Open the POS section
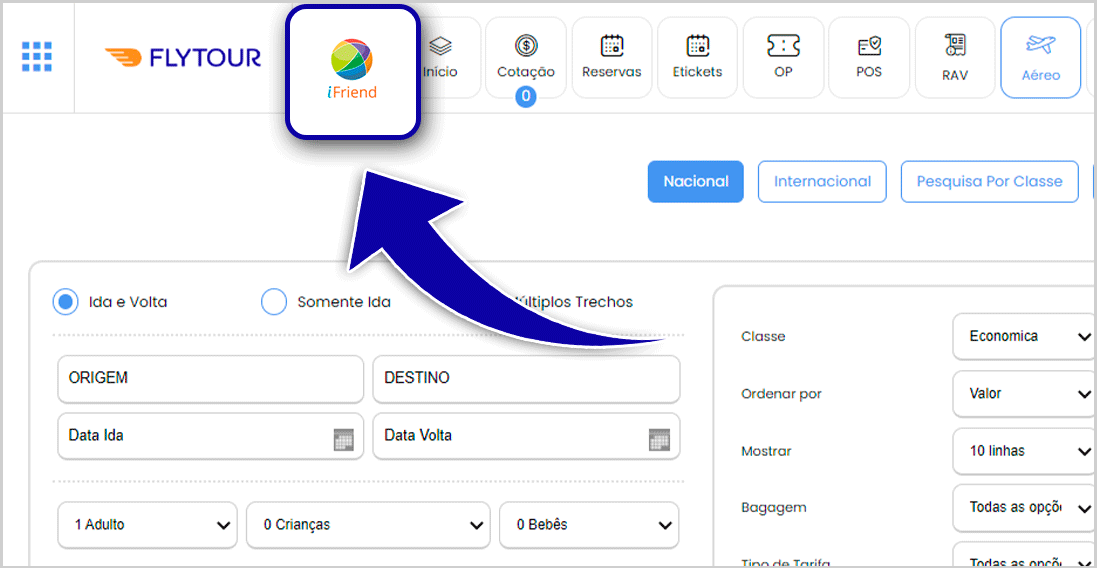The height and width of the screenshot is (568, 1097). coord(869,57)
